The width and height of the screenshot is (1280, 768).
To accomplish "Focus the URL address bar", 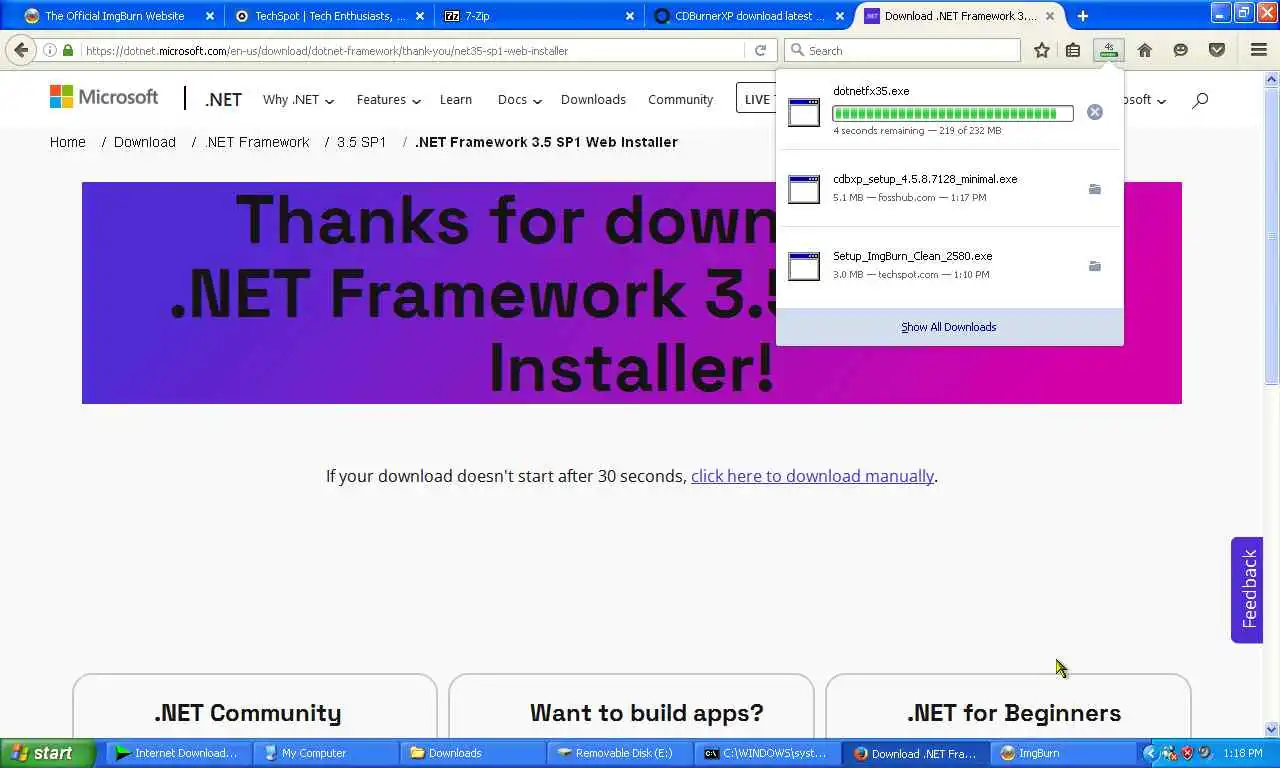I will point(414,50).
